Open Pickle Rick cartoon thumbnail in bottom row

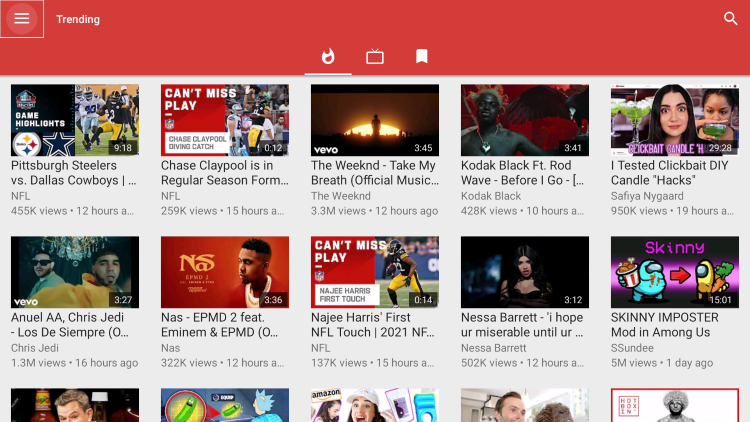click(225, 405)
